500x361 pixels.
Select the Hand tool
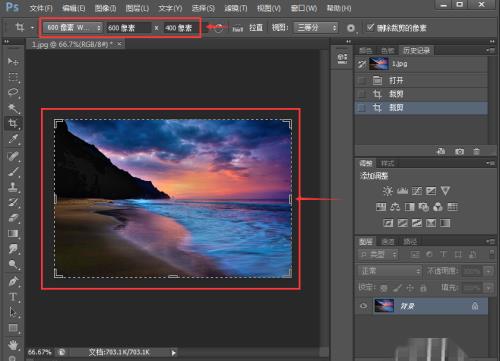(x=13, y=345)
